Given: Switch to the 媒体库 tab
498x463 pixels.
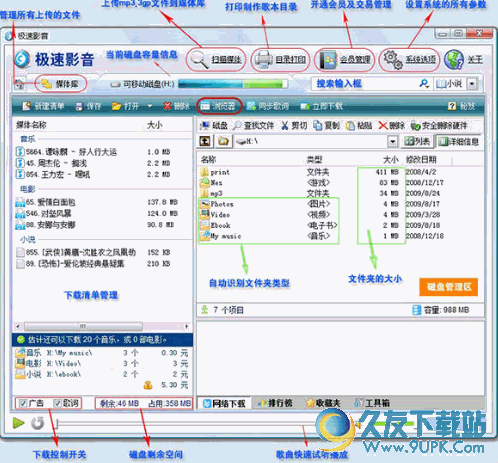Looking at the screenshot, I should 60,84.
